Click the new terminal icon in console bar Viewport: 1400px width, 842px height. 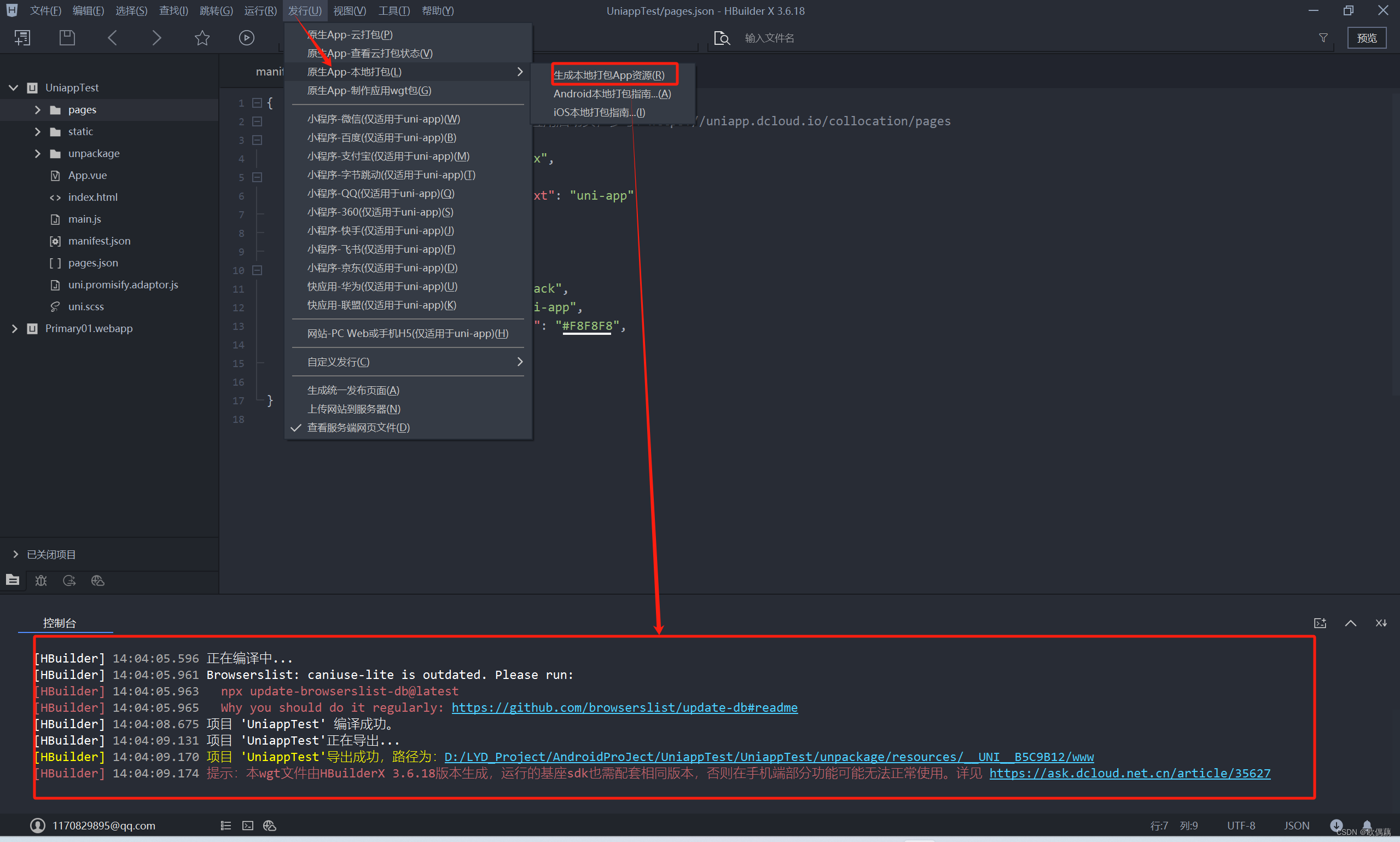(x=1320, y=623)
